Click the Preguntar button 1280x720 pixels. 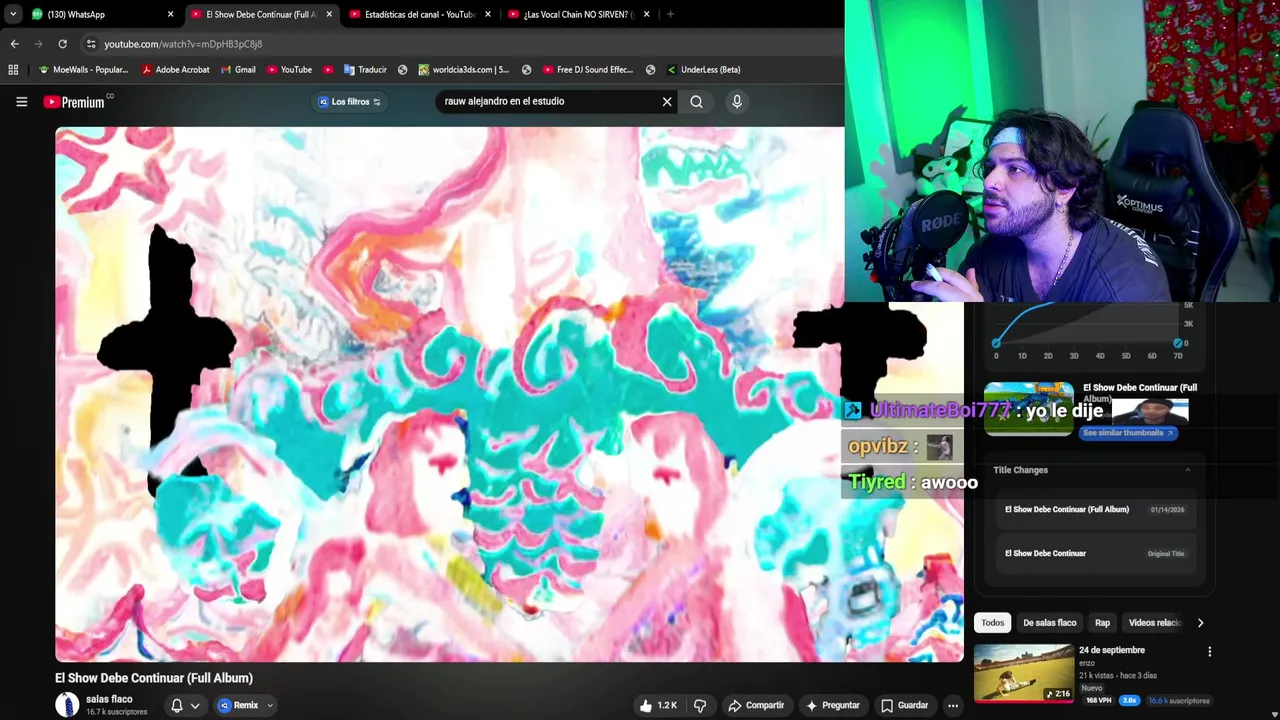pos(833,705)
